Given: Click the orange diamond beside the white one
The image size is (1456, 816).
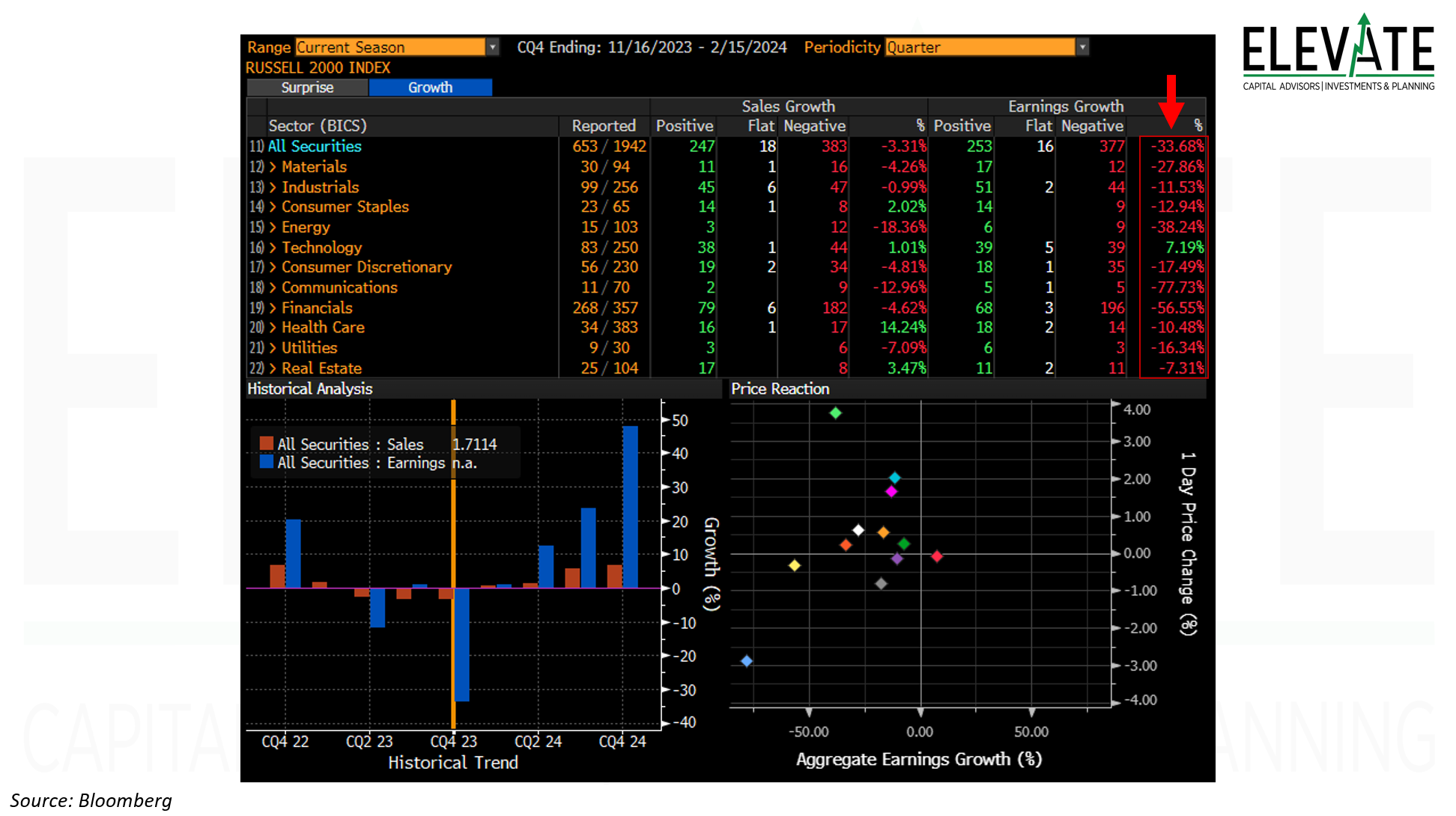Looking at the screenshot, I should coord(883,532).
